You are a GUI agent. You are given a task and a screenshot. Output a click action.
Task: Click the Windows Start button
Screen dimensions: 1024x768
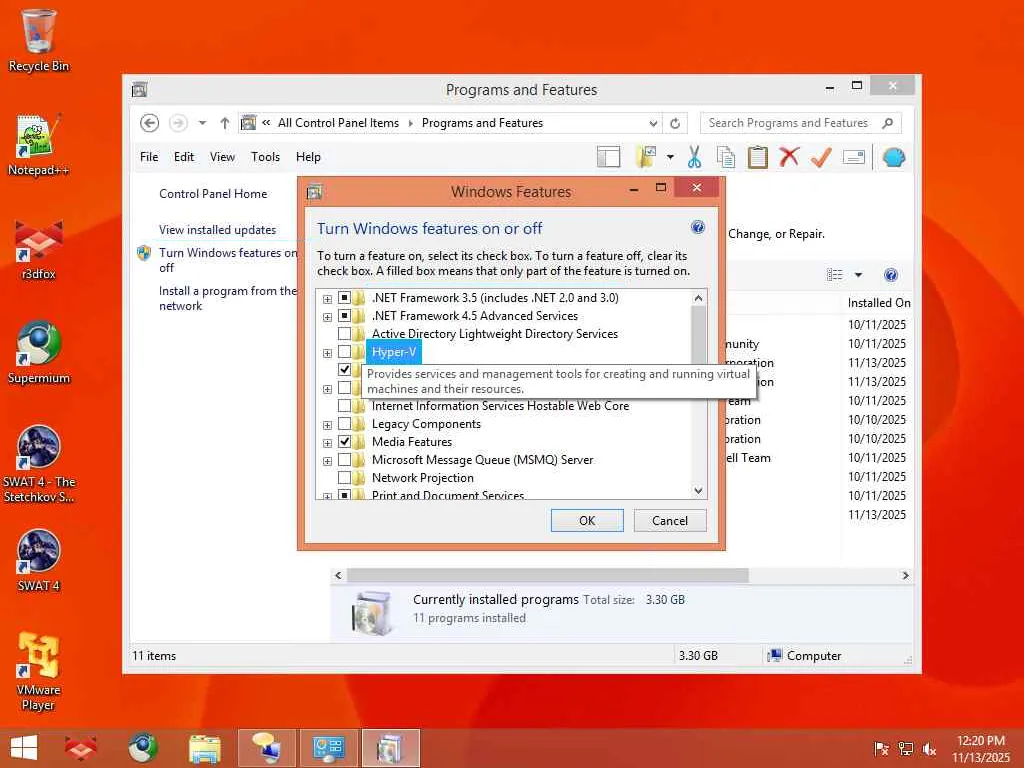24,748
